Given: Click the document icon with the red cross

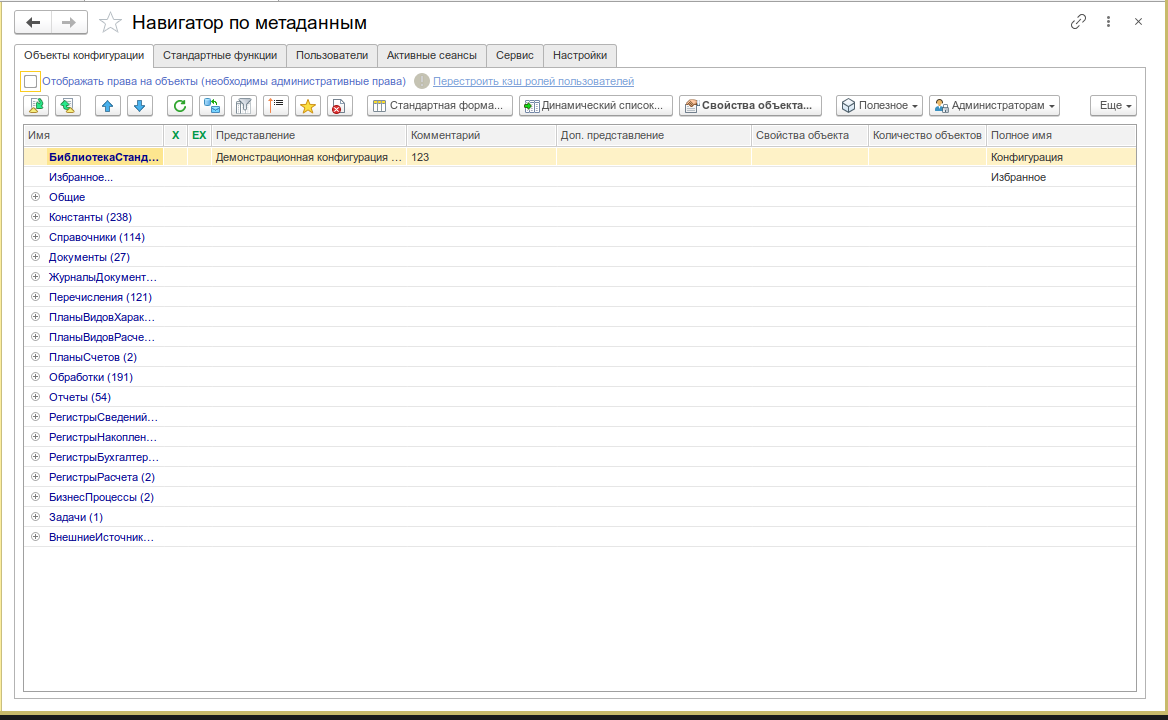Looking at the screenshot, I should click(x=339, y=106).
